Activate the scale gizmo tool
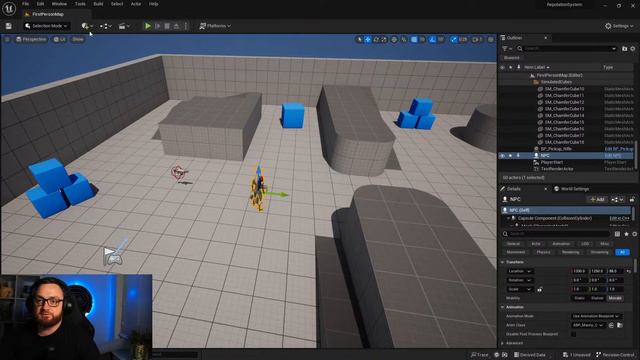Viewport: 640px width, 360px height. pyautogui.click(x=384, y=40)
